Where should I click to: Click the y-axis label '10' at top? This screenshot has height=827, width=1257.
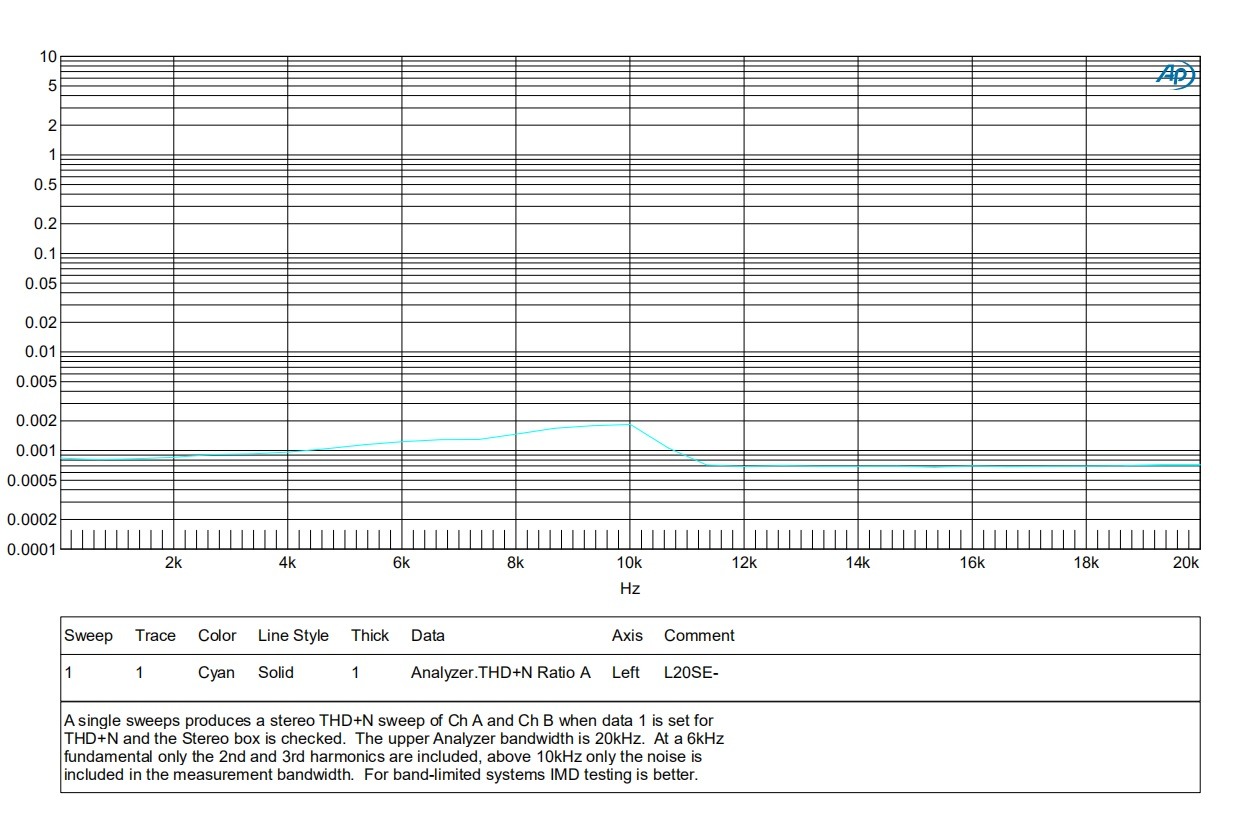point(49,57)
